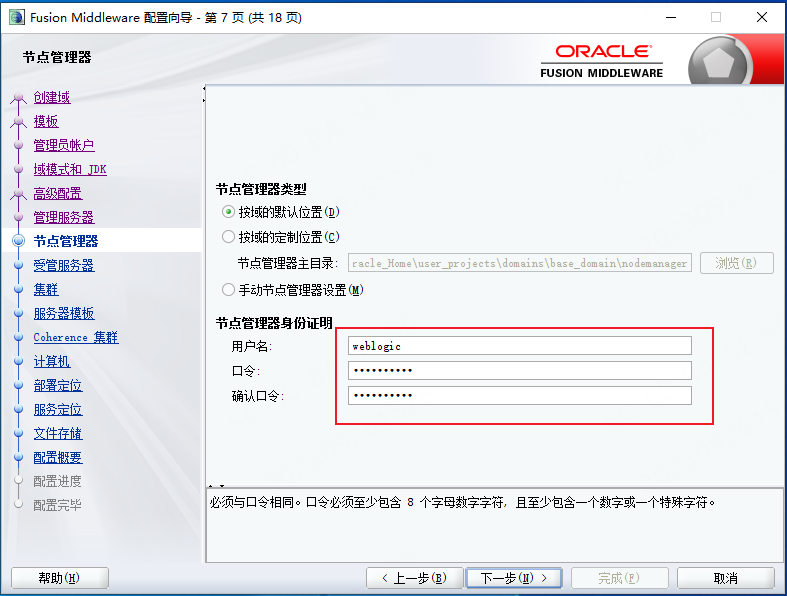
Task: Cancel the wizard with 取消
Action: 725,578
